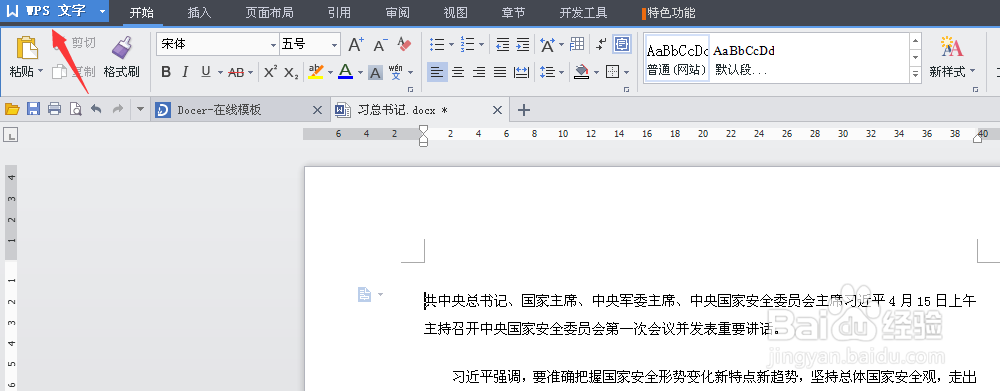
Task: Switch to the 引用 ribbon tab
Action: (339, 13)
